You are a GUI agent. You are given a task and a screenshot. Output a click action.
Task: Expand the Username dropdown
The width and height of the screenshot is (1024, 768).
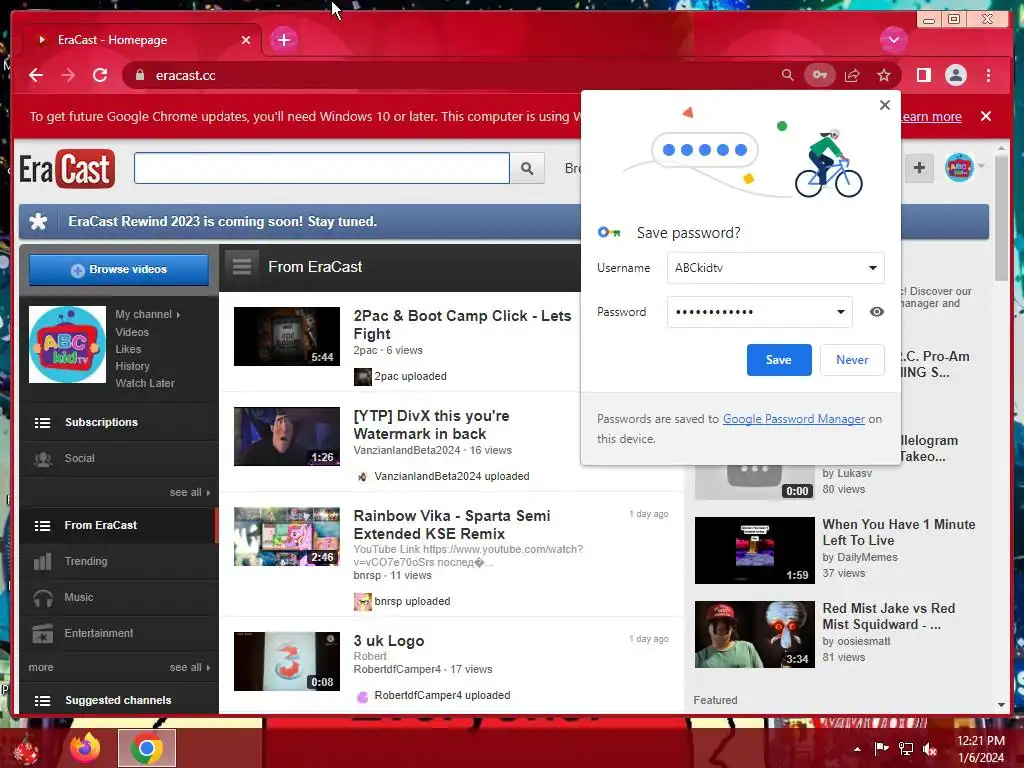pos(872,268)
